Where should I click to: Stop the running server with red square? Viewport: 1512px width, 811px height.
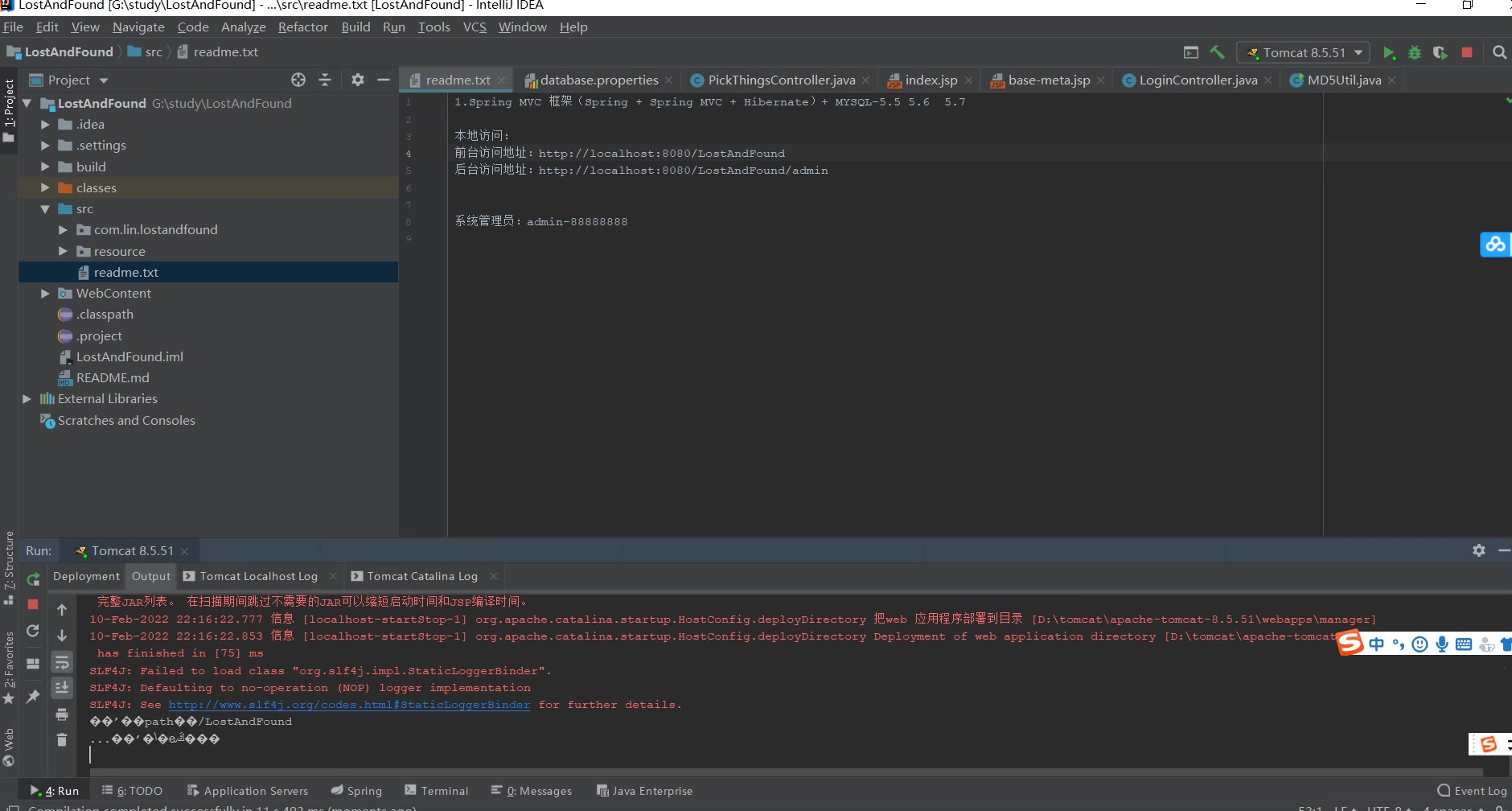point(1467,52)
